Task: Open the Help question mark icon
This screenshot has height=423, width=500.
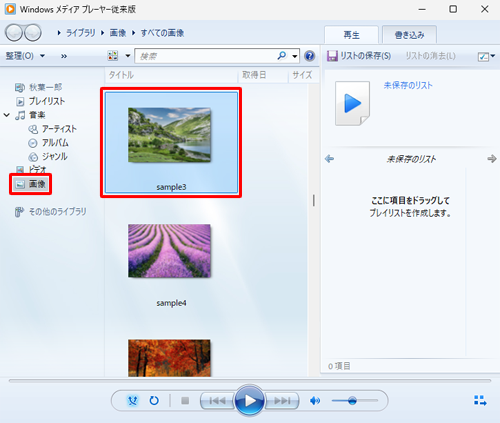Action: pos(310,56)
